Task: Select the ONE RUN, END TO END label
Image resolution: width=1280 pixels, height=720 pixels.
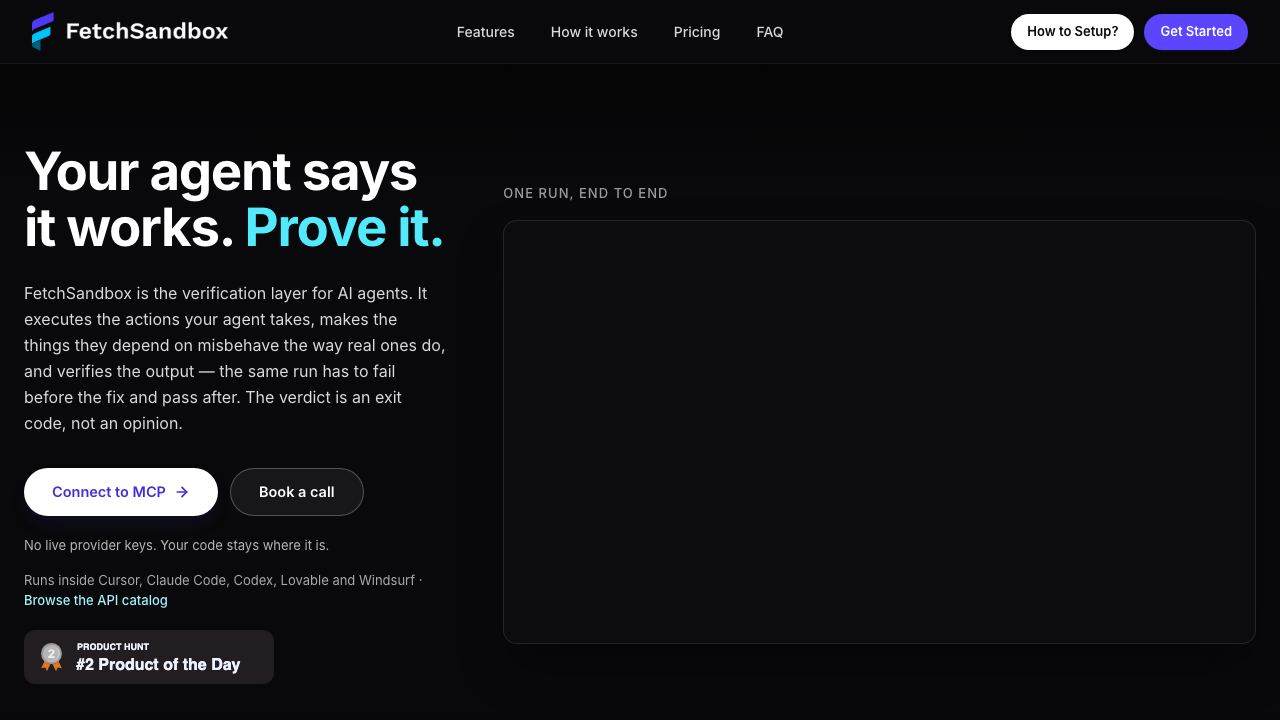Action: coord(585,193)
